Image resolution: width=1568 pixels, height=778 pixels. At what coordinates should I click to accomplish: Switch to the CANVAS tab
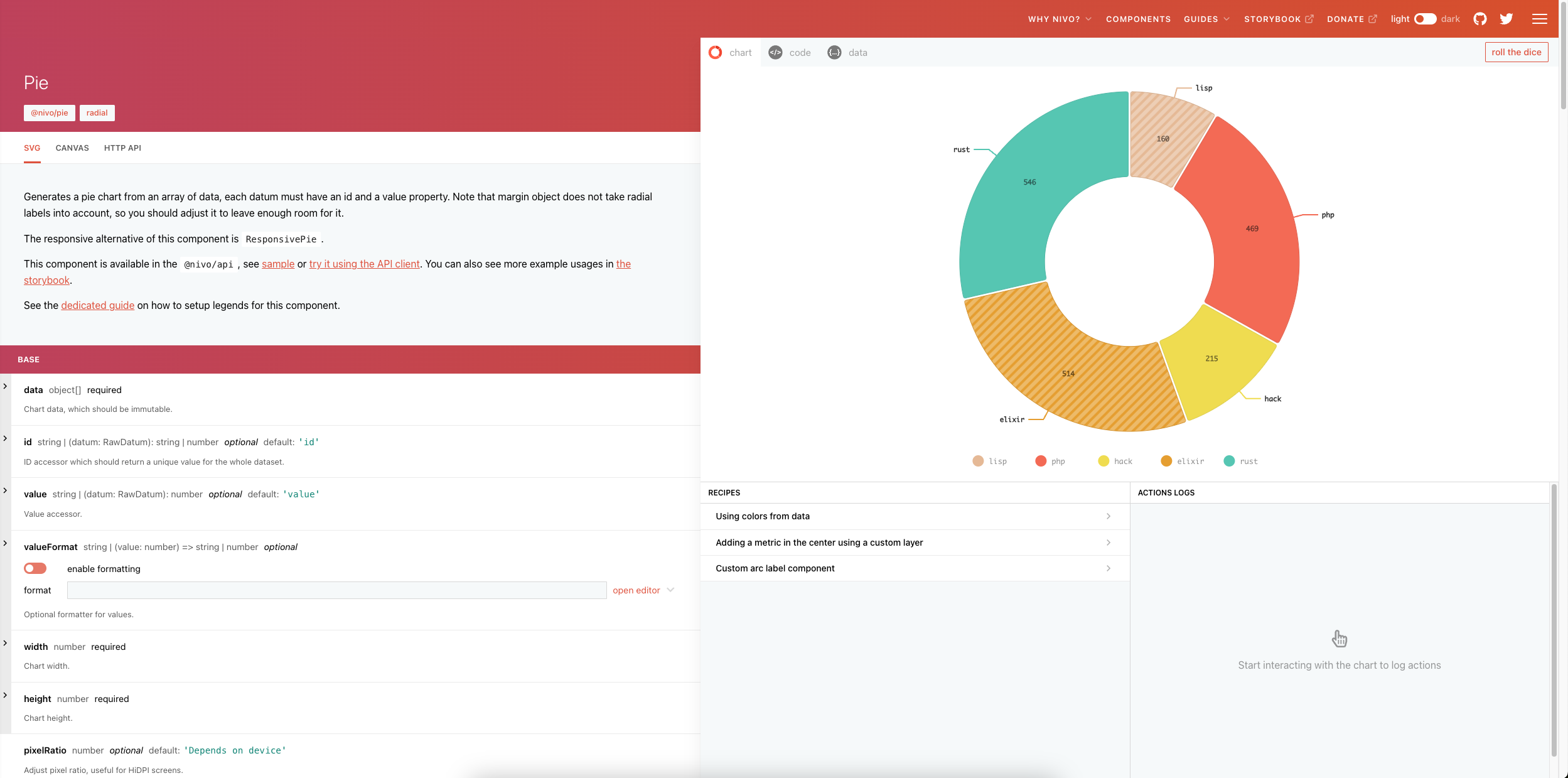click(72, 148)
